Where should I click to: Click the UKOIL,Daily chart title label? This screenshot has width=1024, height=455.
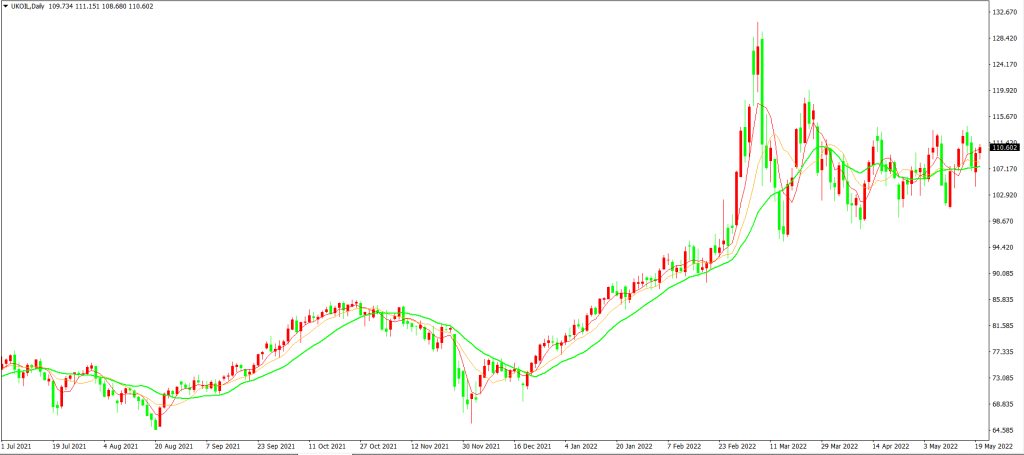pos(27,6)
